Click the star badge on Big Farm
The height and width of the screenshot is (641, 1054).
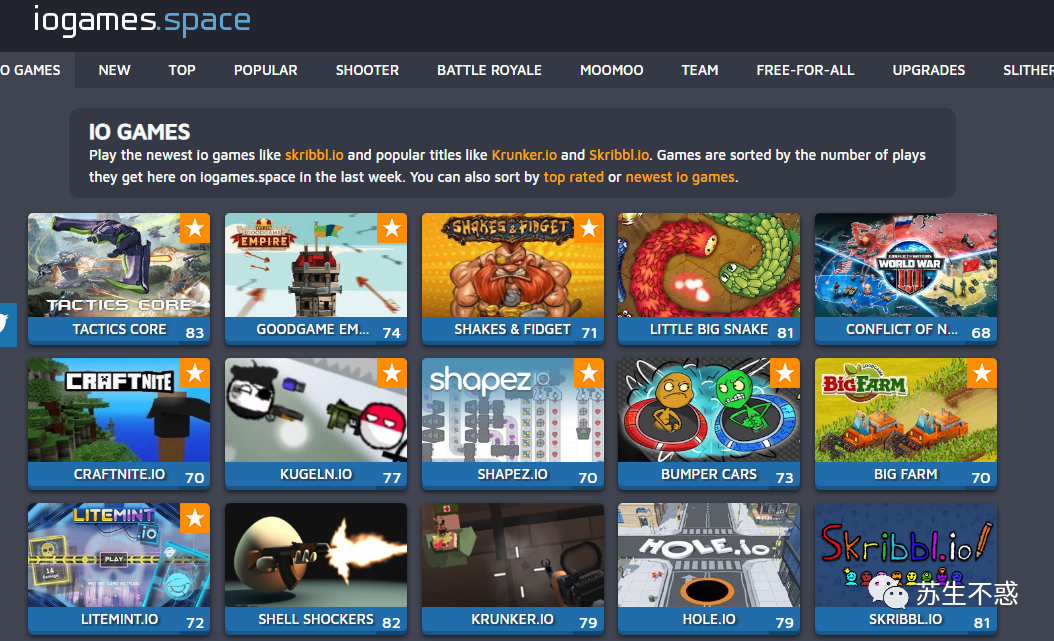[982, 373]
